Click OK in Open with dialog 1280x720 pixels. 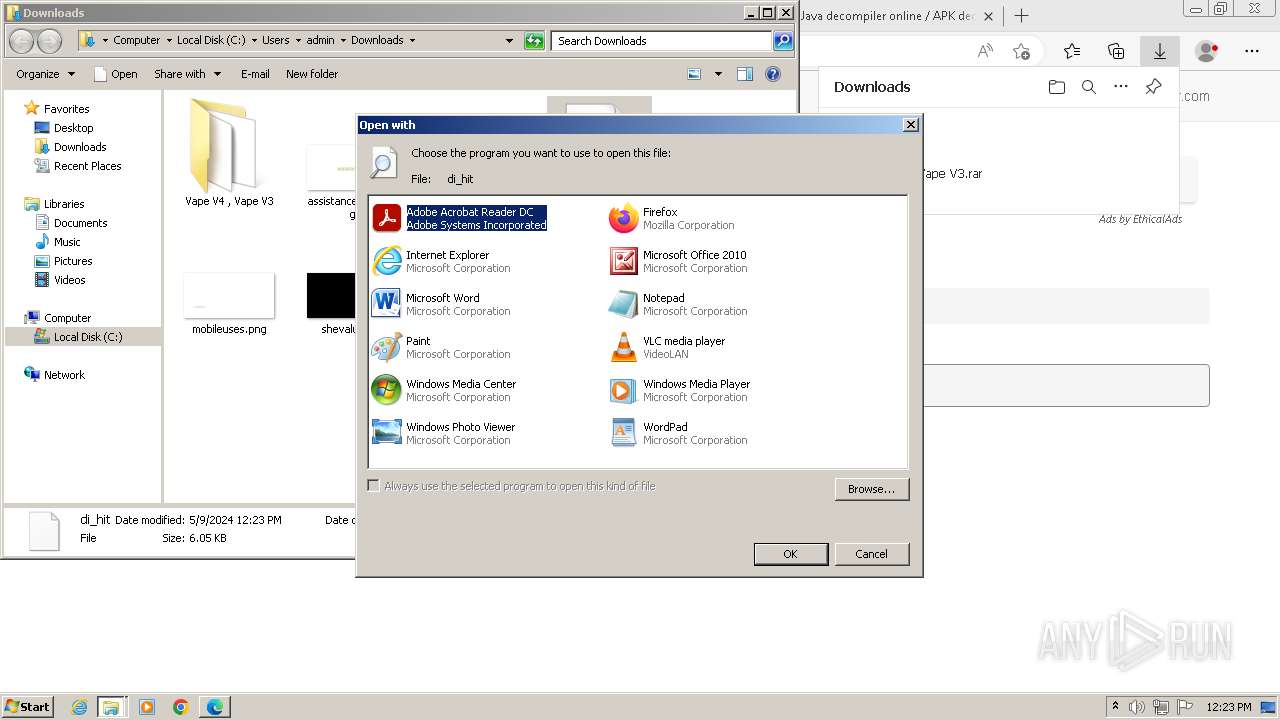pos(790,554)
